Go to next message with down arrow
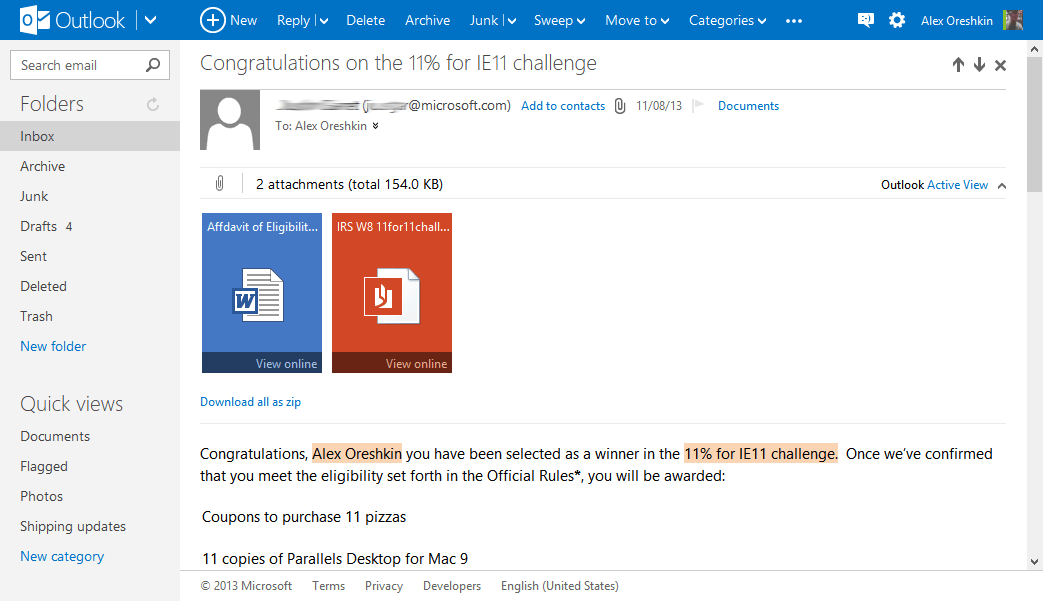1043x601 pixels. click(979, 64)
